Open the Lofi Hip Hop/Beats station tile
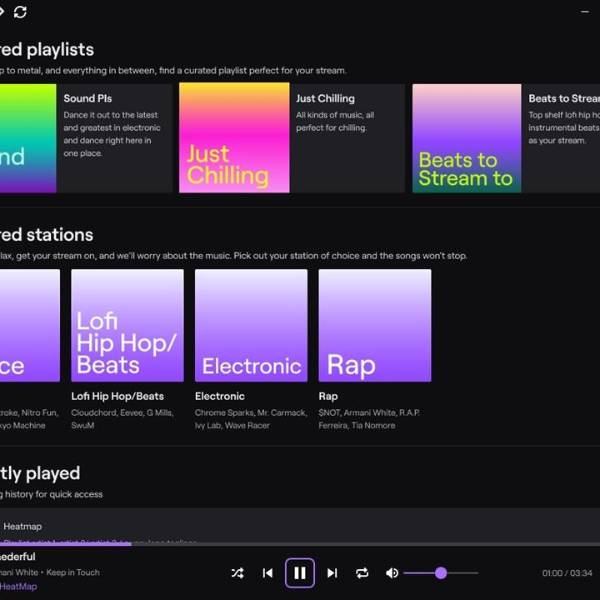The height and width of the screenshot is (600, 600). point(127,325)
